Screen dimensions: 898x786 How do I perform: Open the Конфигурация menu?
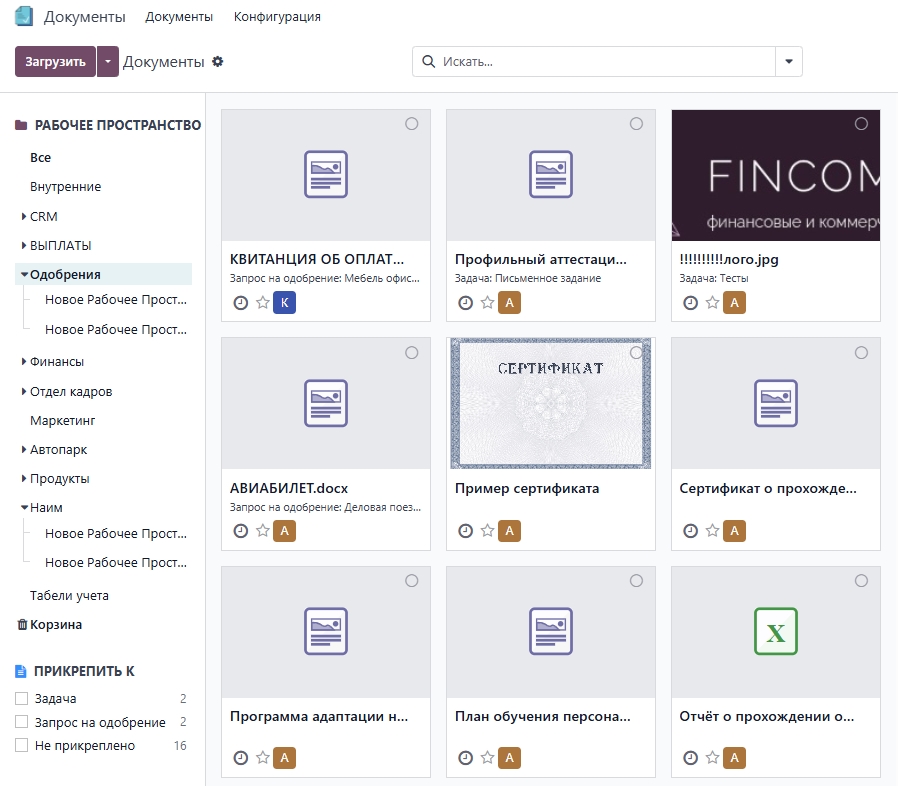(x=277, y=17)
